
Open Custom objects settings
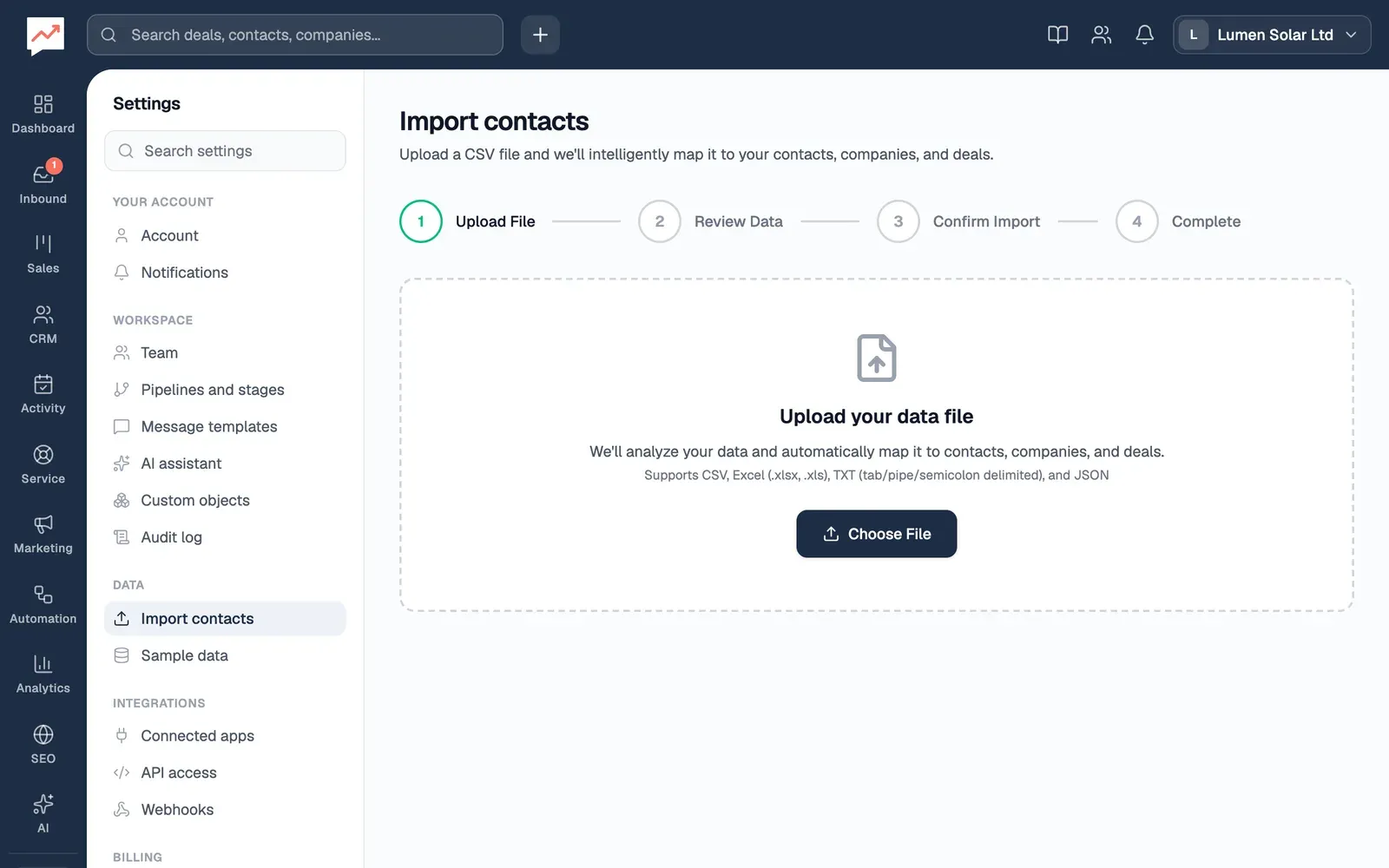point(225,501)
